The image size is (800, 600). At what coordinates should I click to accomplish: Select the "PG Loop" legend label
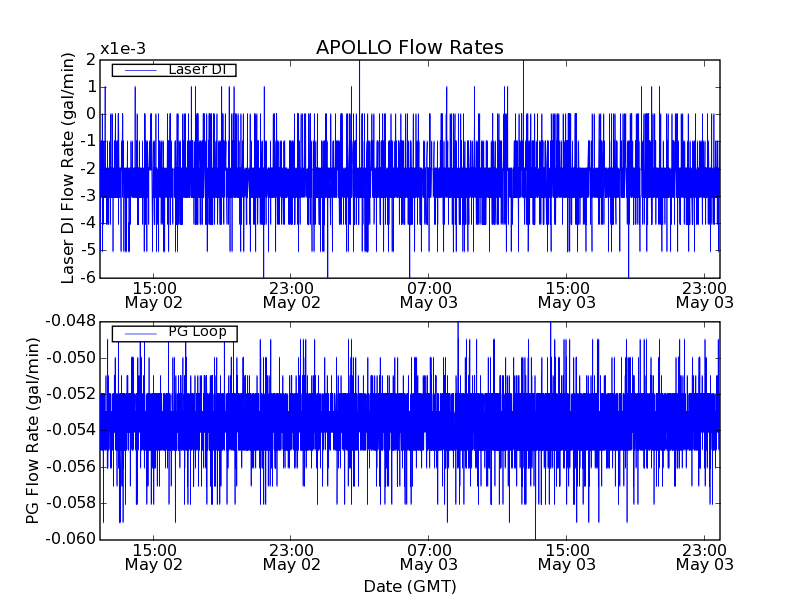point(197,332)
